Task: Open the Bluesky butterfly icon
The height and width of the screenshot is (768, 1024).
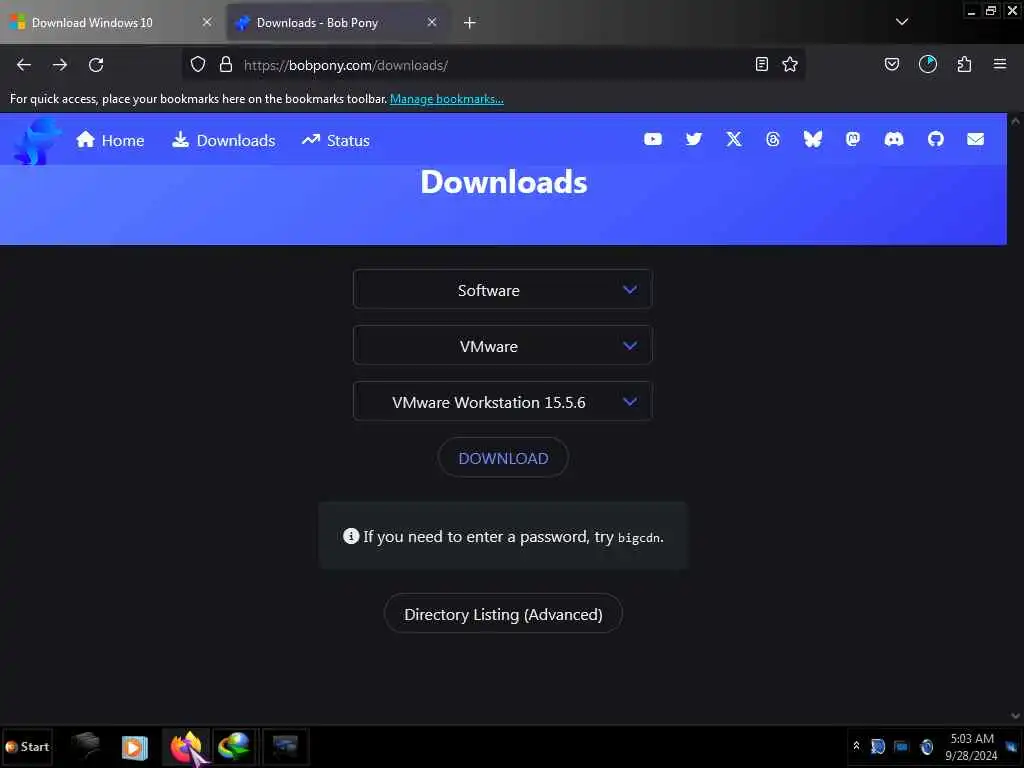Action: point(812,139)
